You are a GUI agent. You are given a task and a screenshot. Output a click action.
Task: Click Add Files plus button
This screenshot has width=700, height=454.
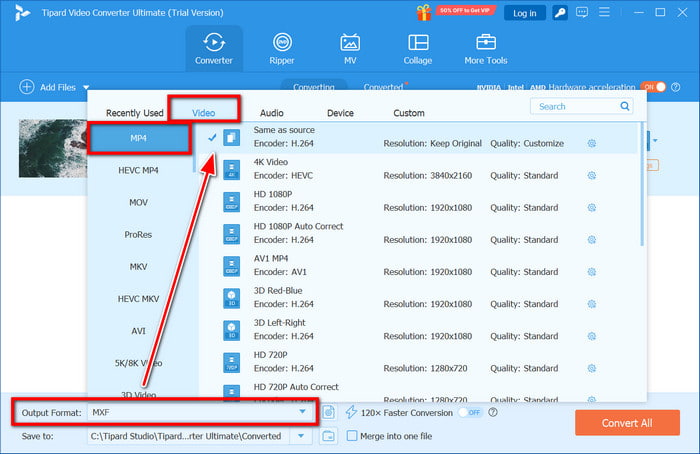(x=27, y=87)
